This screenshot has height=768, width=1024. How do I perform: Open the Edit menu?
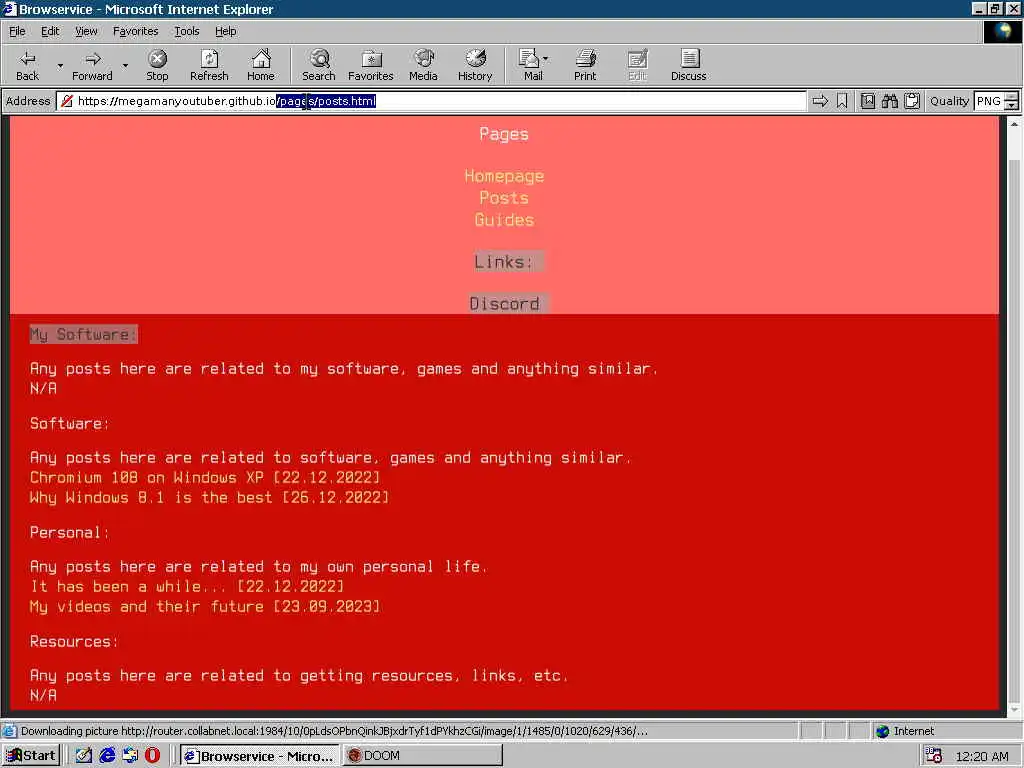click(50, 31)
